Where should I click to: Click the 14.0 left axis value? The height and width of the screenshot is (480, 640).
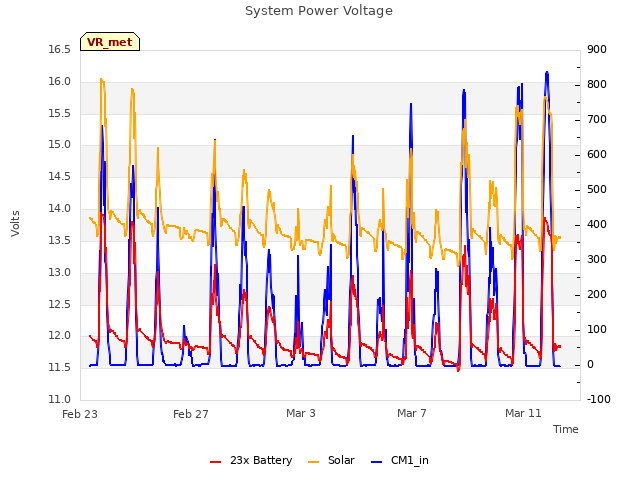click(60, 209)
